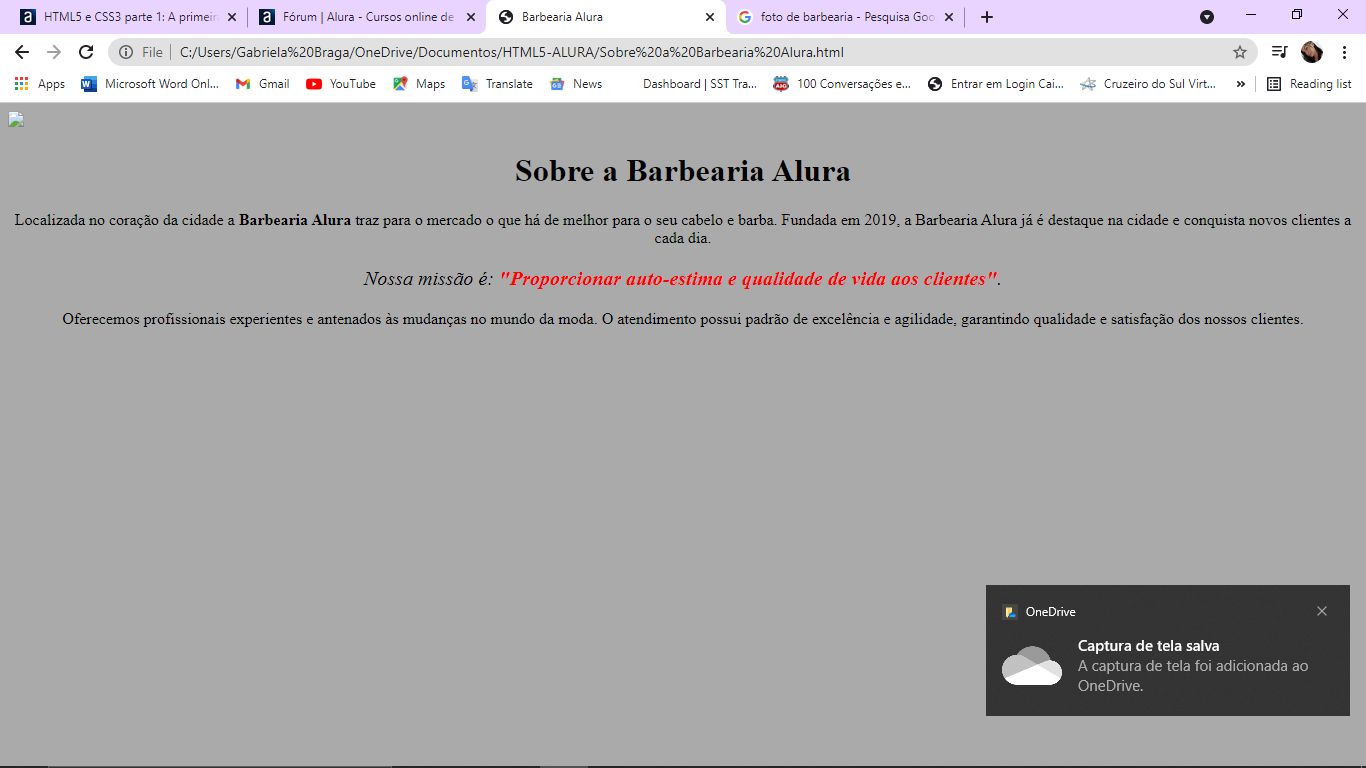Viewport: 1366px width, 768px height.
Task: Open 100 Conversações bookmark
Action: [842, 84]
